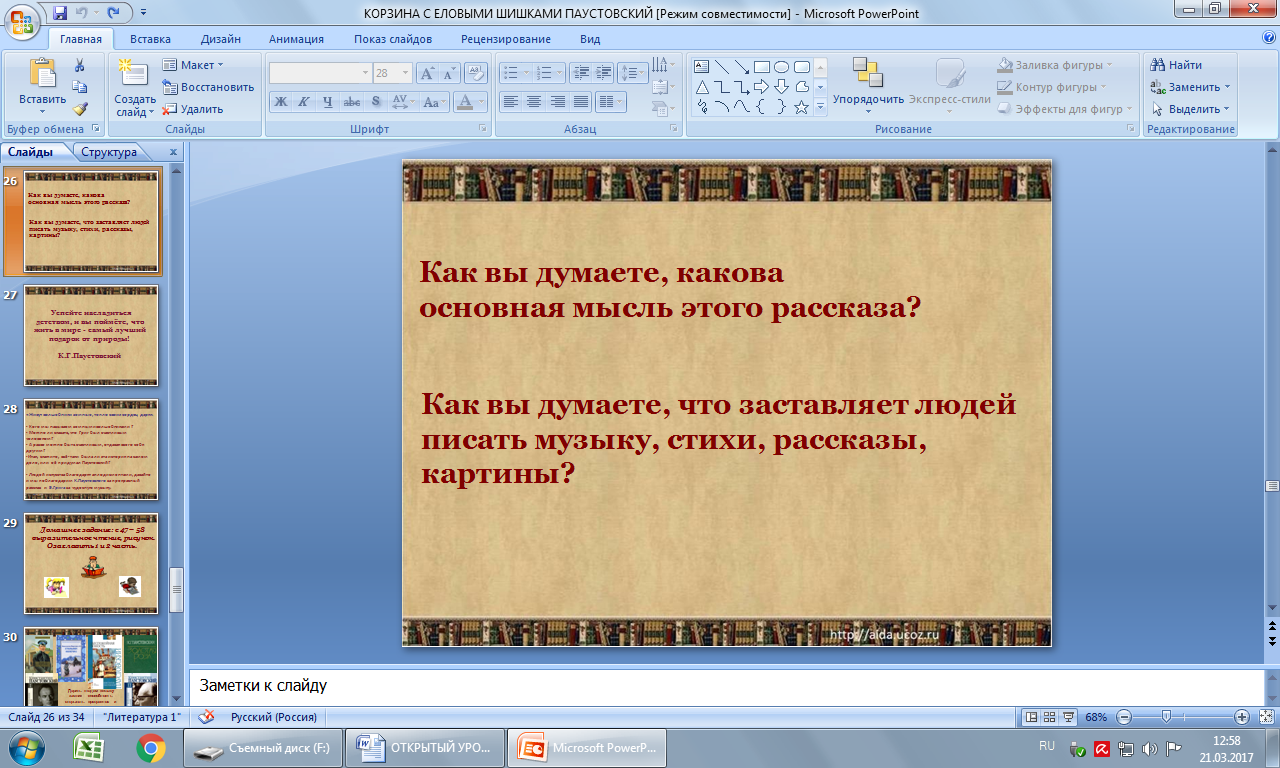Image resolution: width=1280 pixels, height=768 pixels.
Task: Open the line spacing dropdown
Action: tap(633, 73)
